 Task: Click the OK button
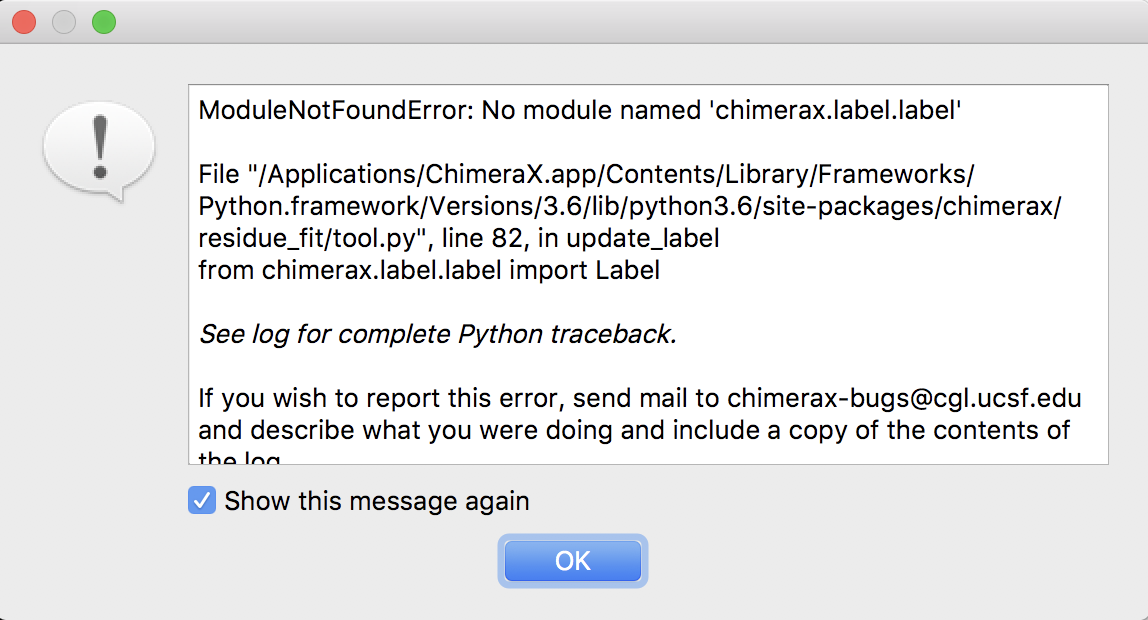pyautogui.click(x=573, y=561)
